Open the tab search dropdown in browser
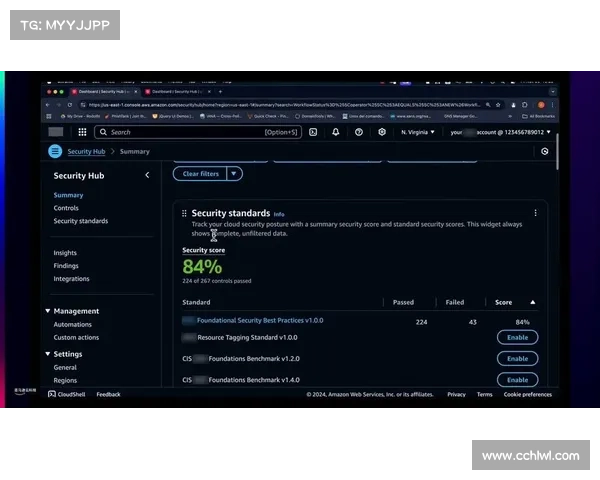Image resolution: width=600 pixels, height=480 pixels. pos(553,92)
